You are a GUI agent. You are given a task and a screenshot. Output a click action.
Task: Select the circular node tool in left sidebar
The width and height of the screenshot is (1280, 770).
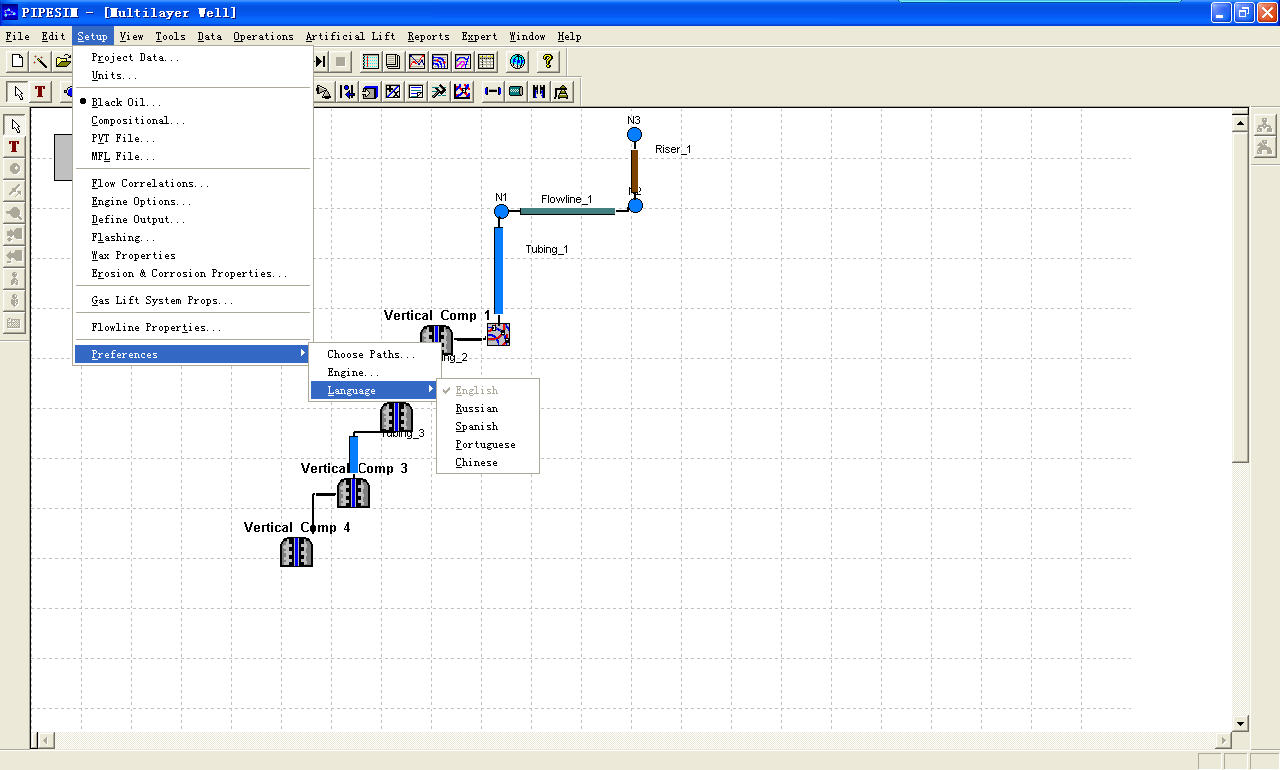pyautogui.click(x=15, y=169)
